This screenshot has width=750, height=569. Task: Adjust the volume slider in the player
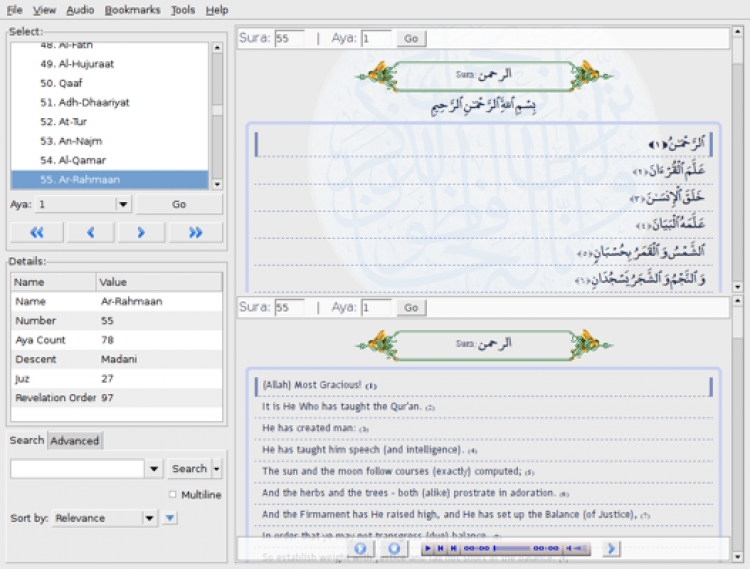click(x=581, y=548)
